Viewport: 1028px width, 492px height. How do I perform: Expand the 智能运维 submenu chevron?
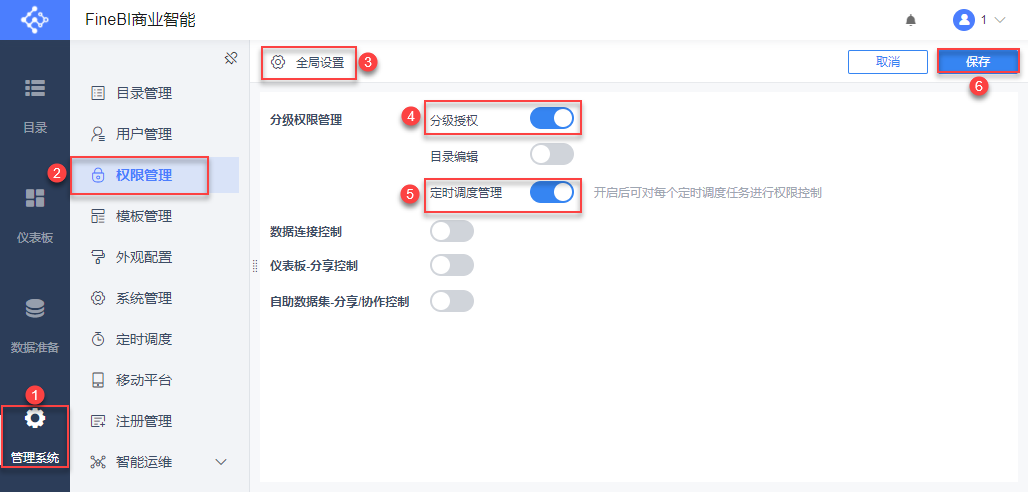[222, 462]
